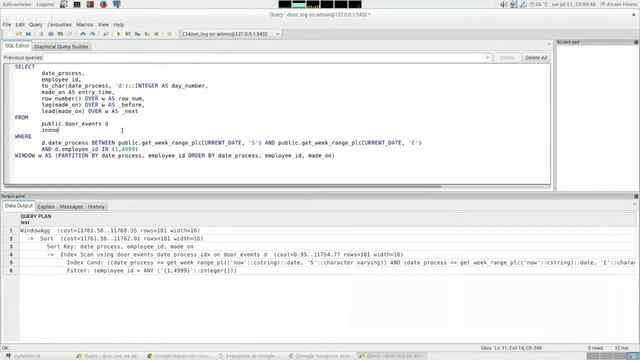
Task: Select the Filter row in query plan
Action: click(x=327, y=270)
